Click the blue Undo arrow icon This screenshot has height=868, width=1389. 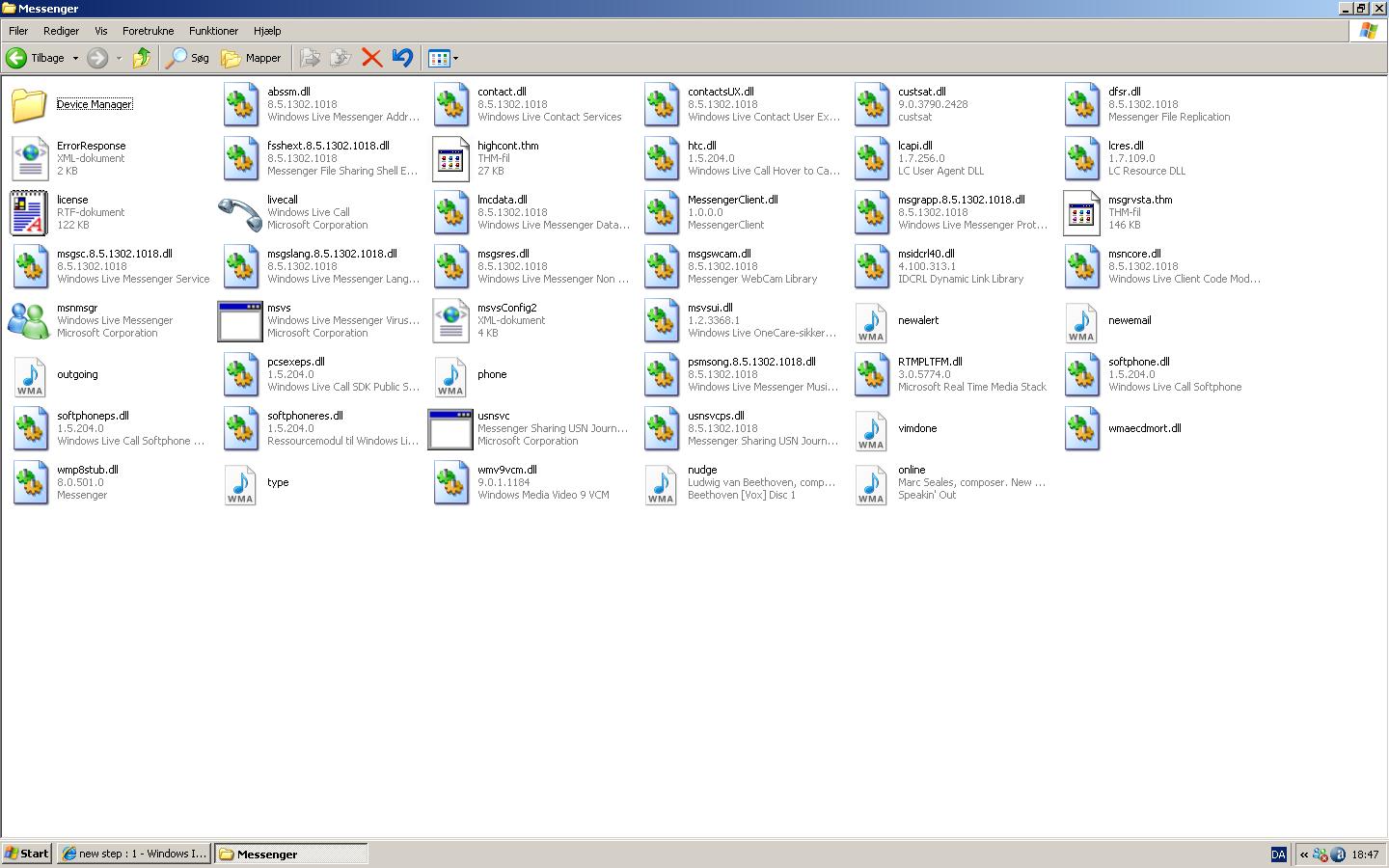click(402, 58)
